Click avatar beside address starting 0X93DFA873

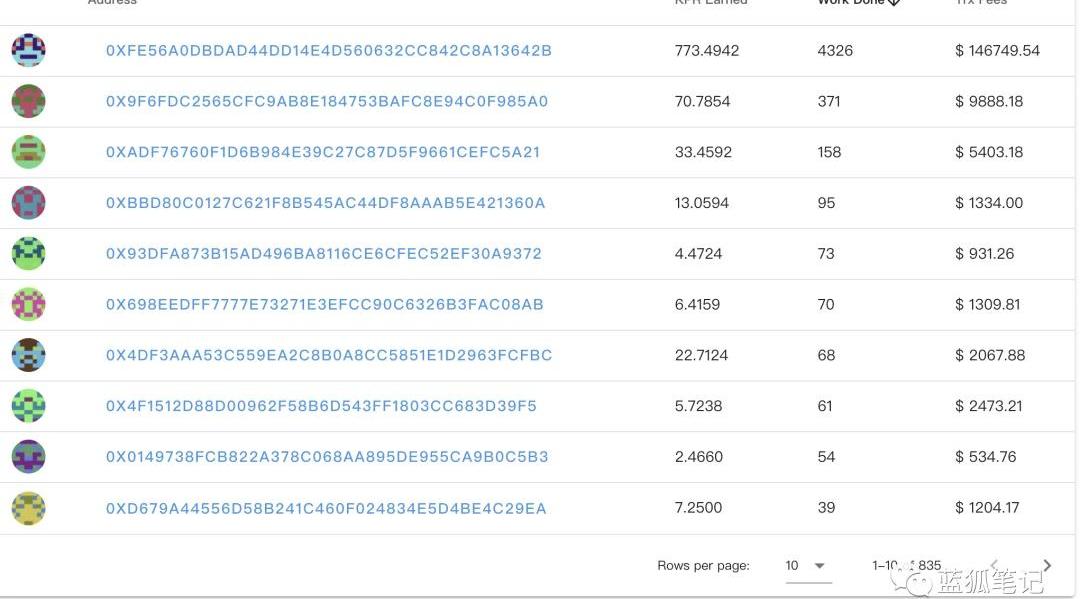point(28,254)
